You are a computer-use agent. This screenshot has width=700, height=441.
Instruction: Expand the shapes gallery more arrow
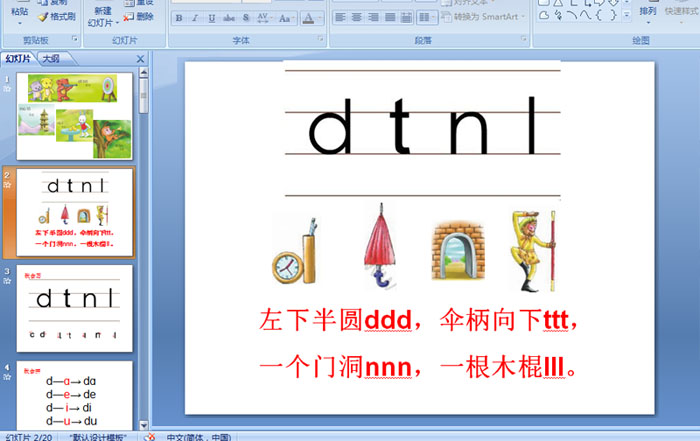pyautogui.click(x=627, y=15)
